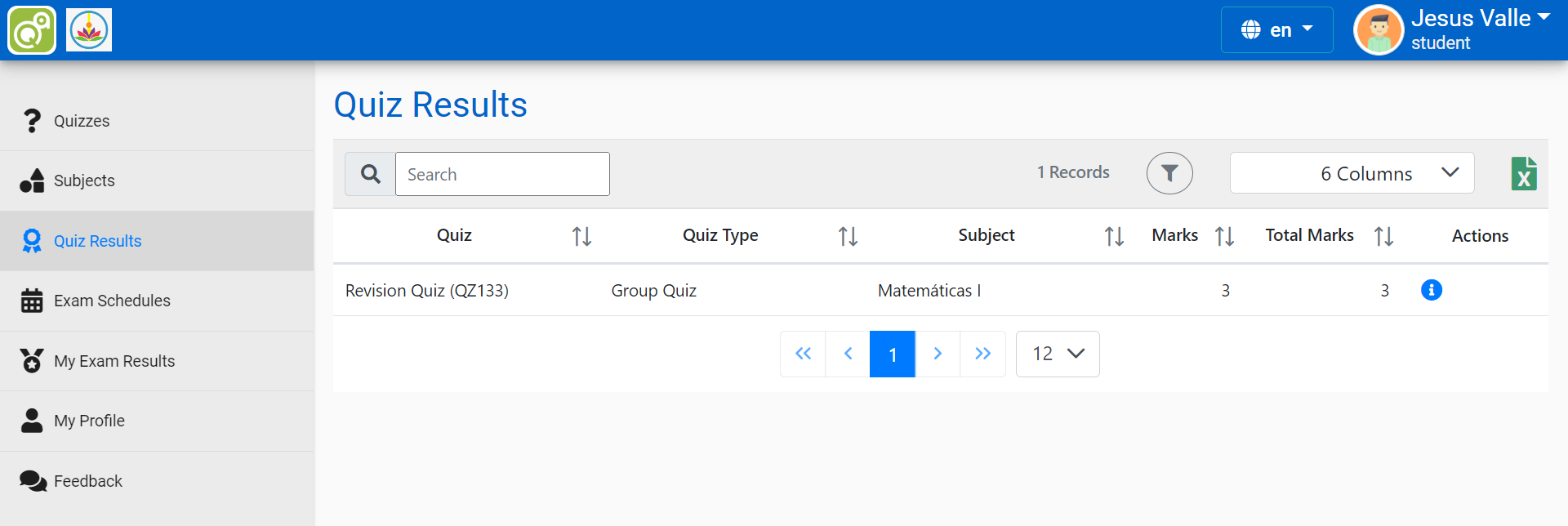
Task: Sort by Quiz column arrows
Action: 581,236
